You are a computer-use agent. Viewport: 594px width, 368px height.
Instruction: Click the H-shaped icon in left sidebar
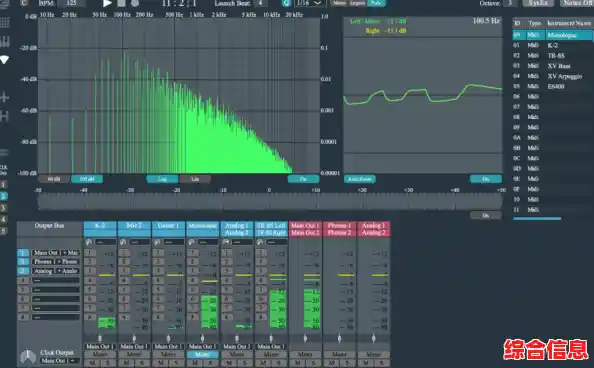pos(5,116)
